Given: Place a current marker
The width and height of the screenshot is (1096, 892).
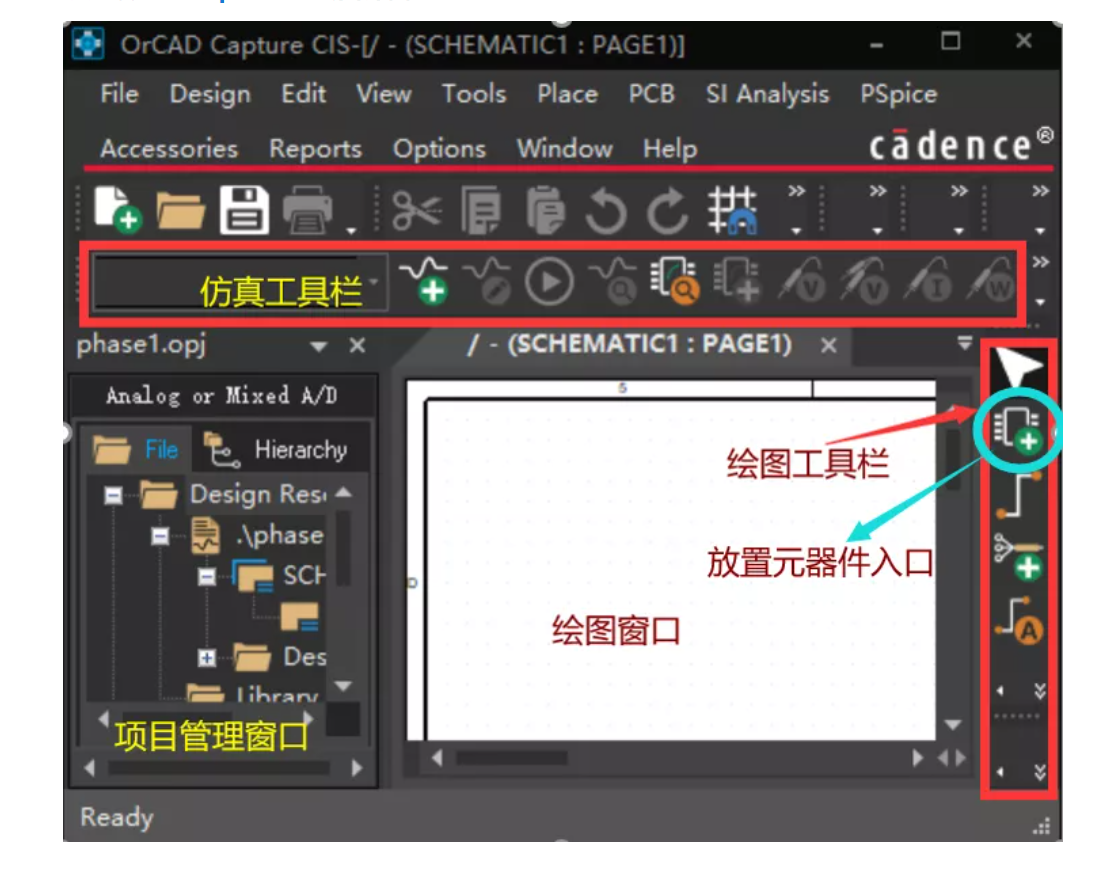Looking at the screenshot, I should tap(929, 281).
